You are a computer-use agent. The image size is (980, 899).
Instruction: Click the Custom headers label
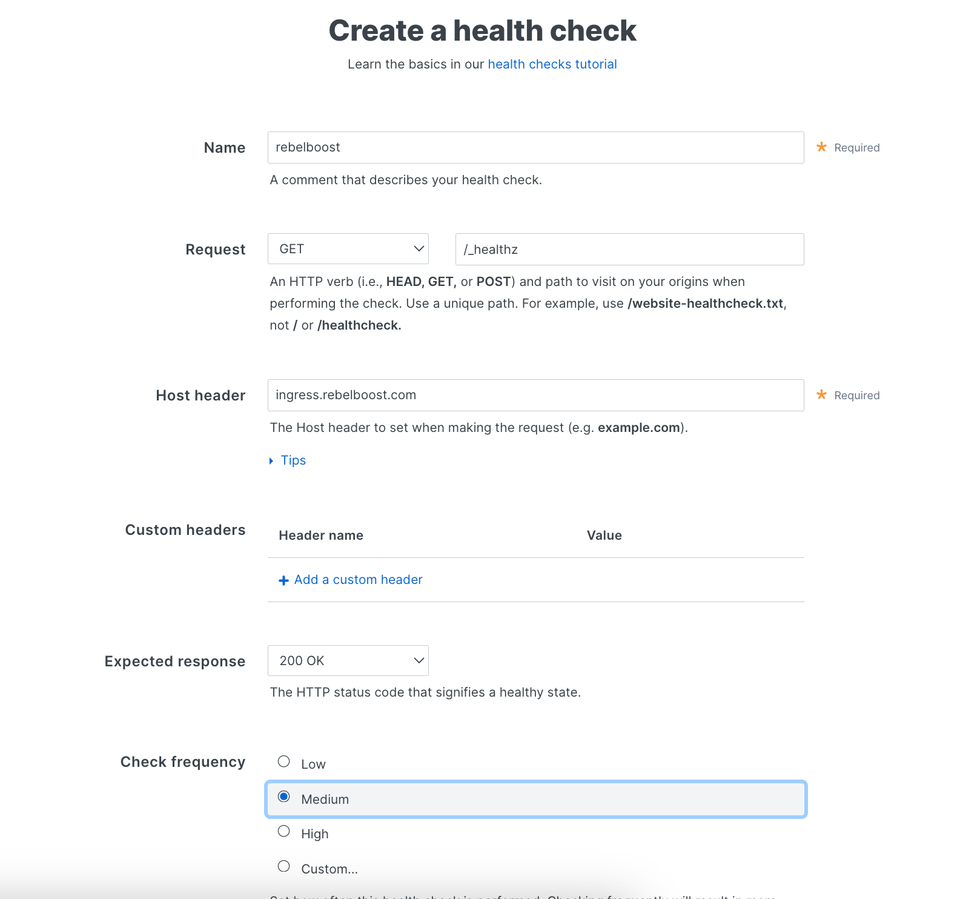pos(185,530)
